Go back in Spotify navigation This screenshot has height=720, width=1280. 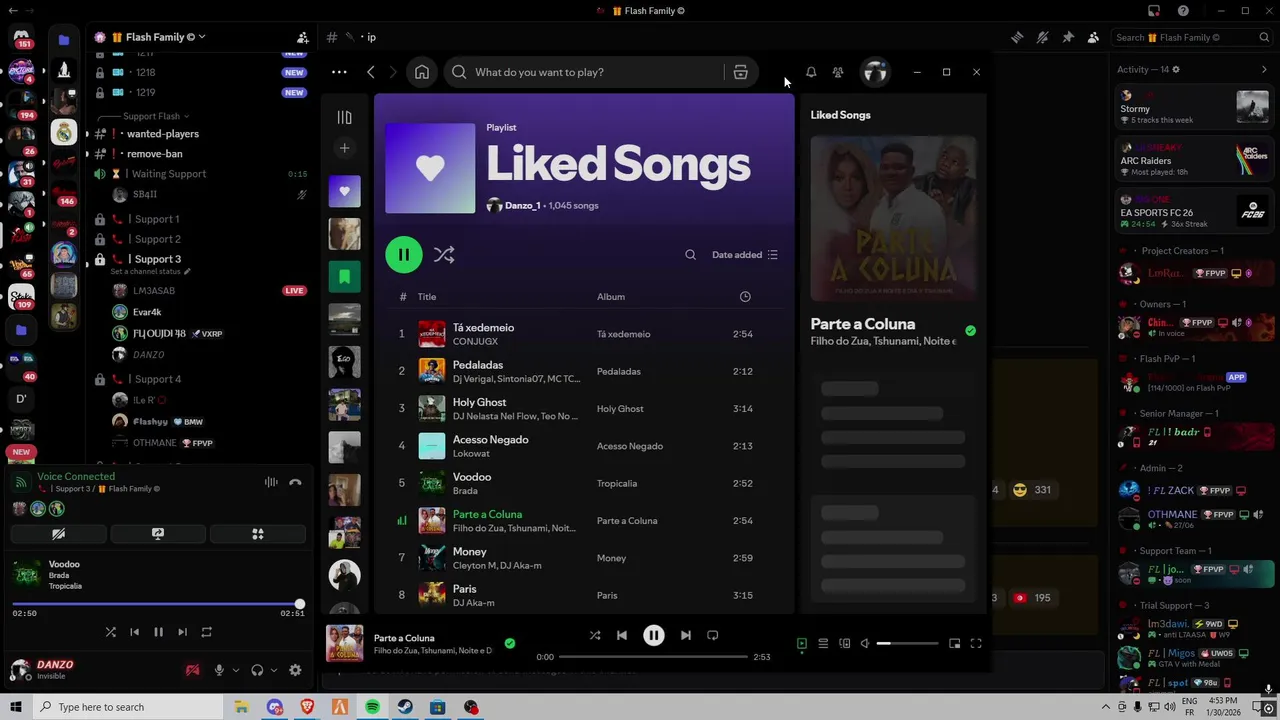point(371,72)
